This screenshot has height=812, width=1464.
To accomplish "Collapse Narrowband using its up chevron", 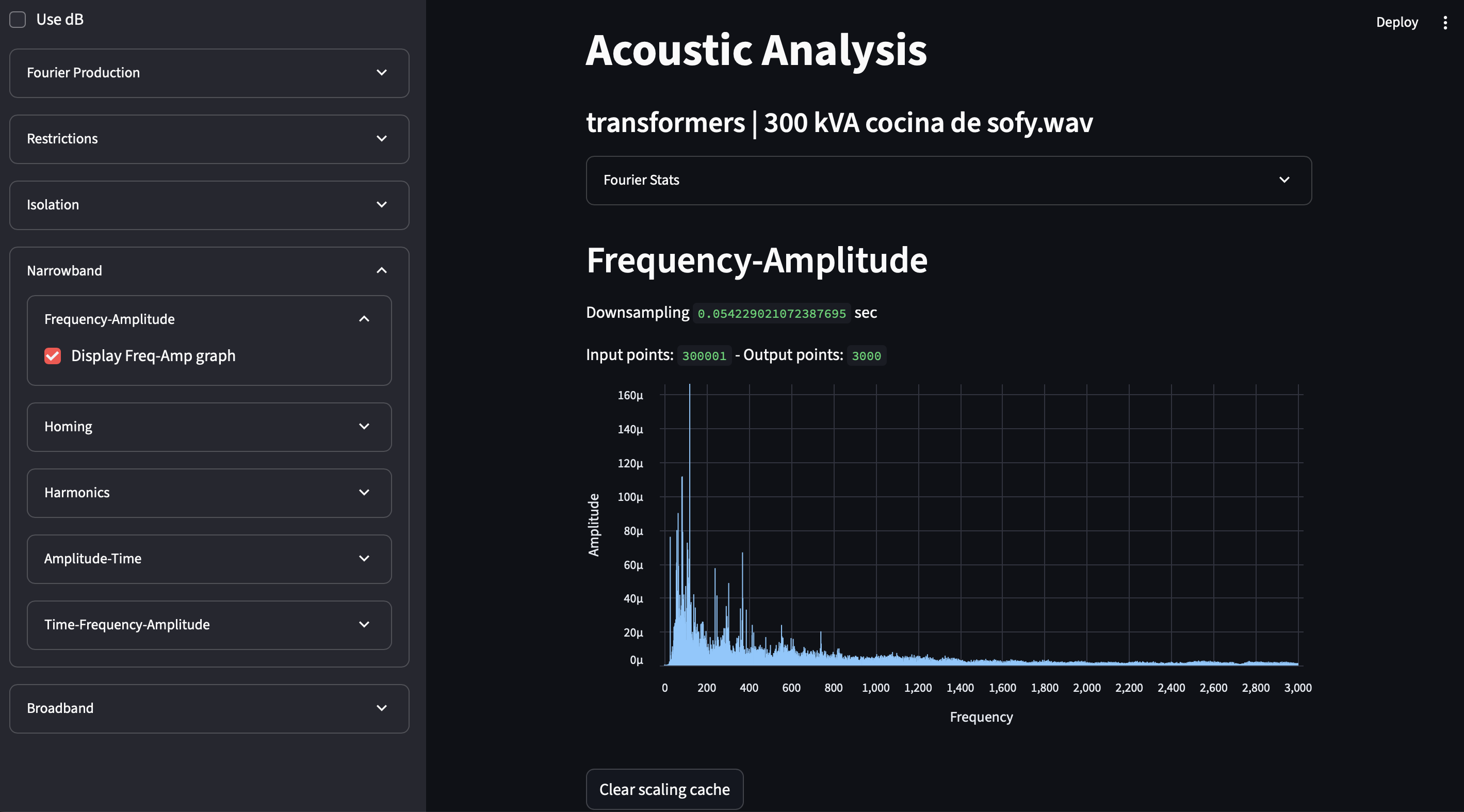I will click(381, 270).
